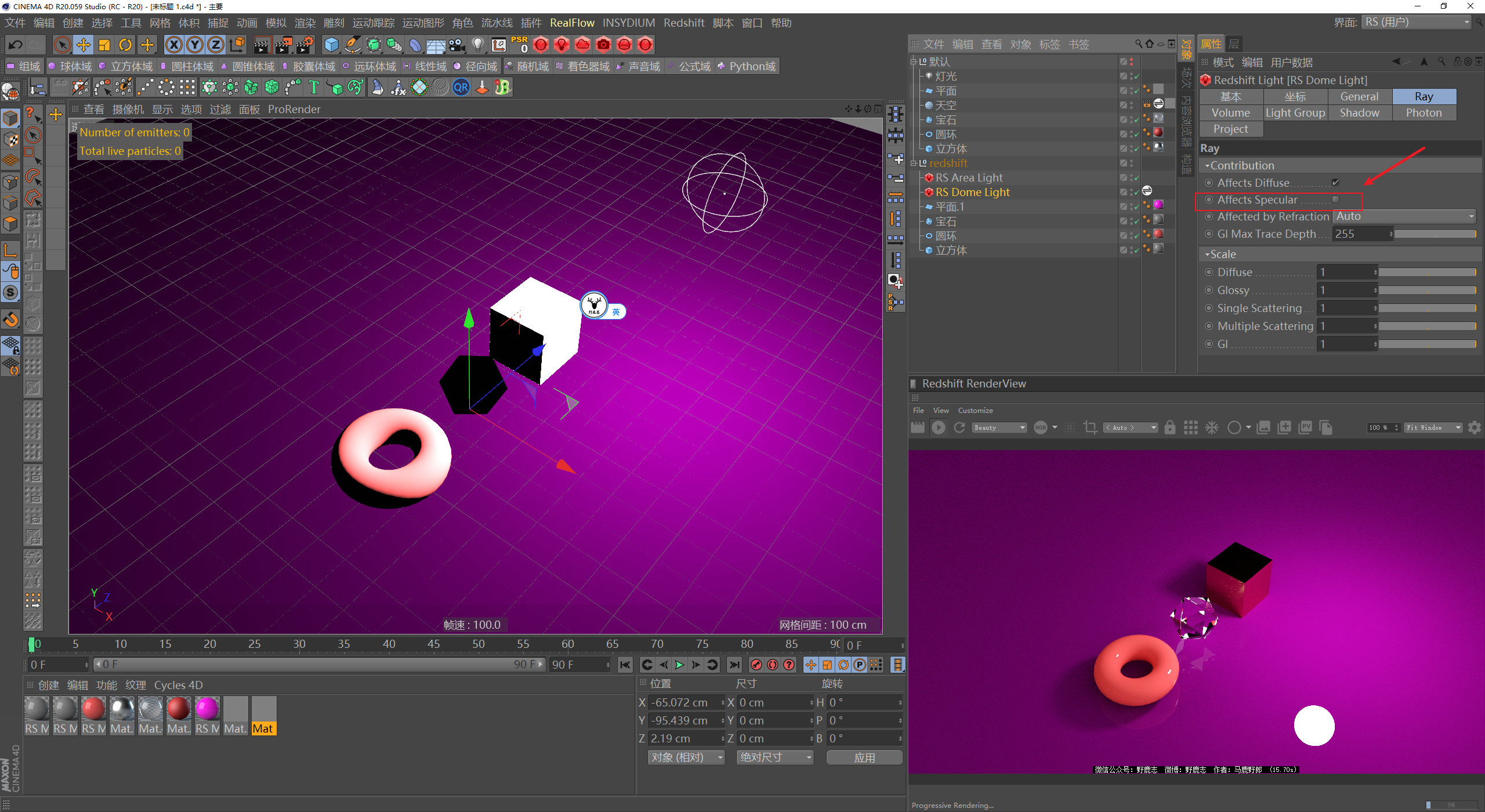Add a Cube primitive object icon
Image resolution: width=1485 pixels, height=812 pixels.
tap(331, 45)
